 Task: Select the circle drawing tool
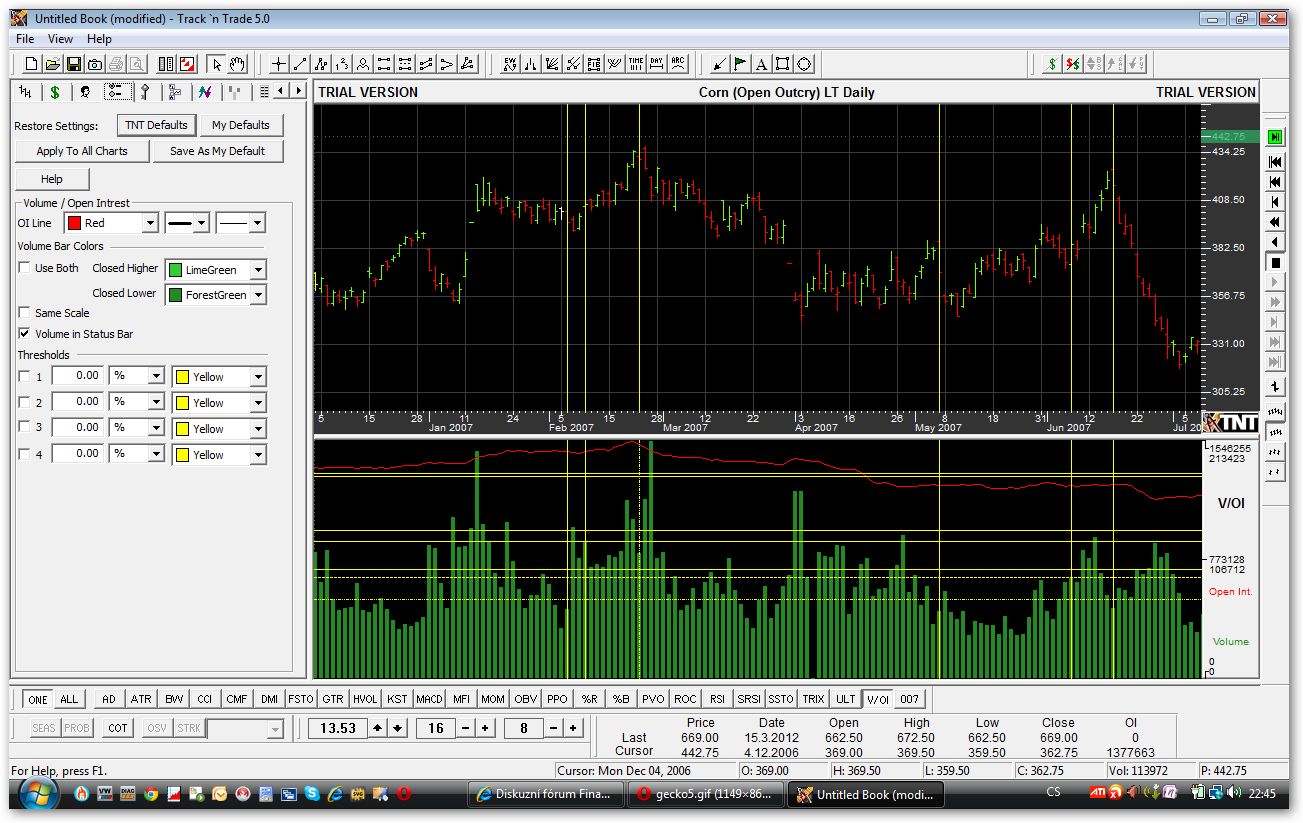[x=804, y=64]
